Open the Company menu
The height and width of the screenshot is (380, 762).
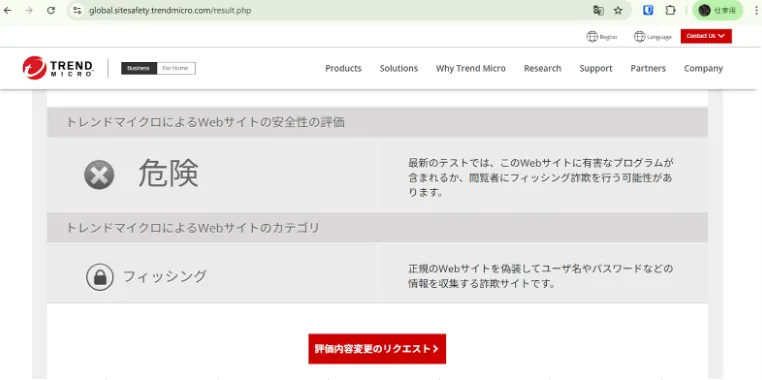[703, 69]
